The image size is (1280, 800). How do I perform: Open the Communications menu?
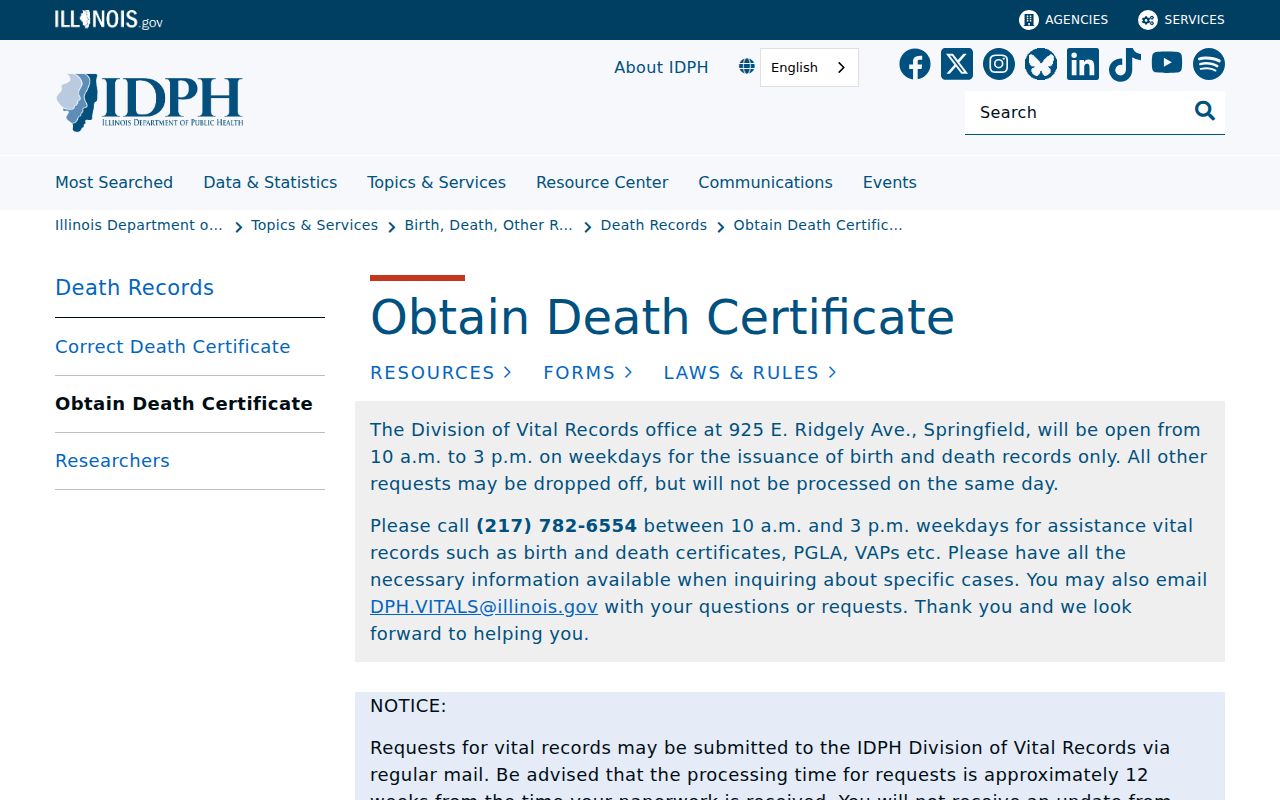point(765,182)
